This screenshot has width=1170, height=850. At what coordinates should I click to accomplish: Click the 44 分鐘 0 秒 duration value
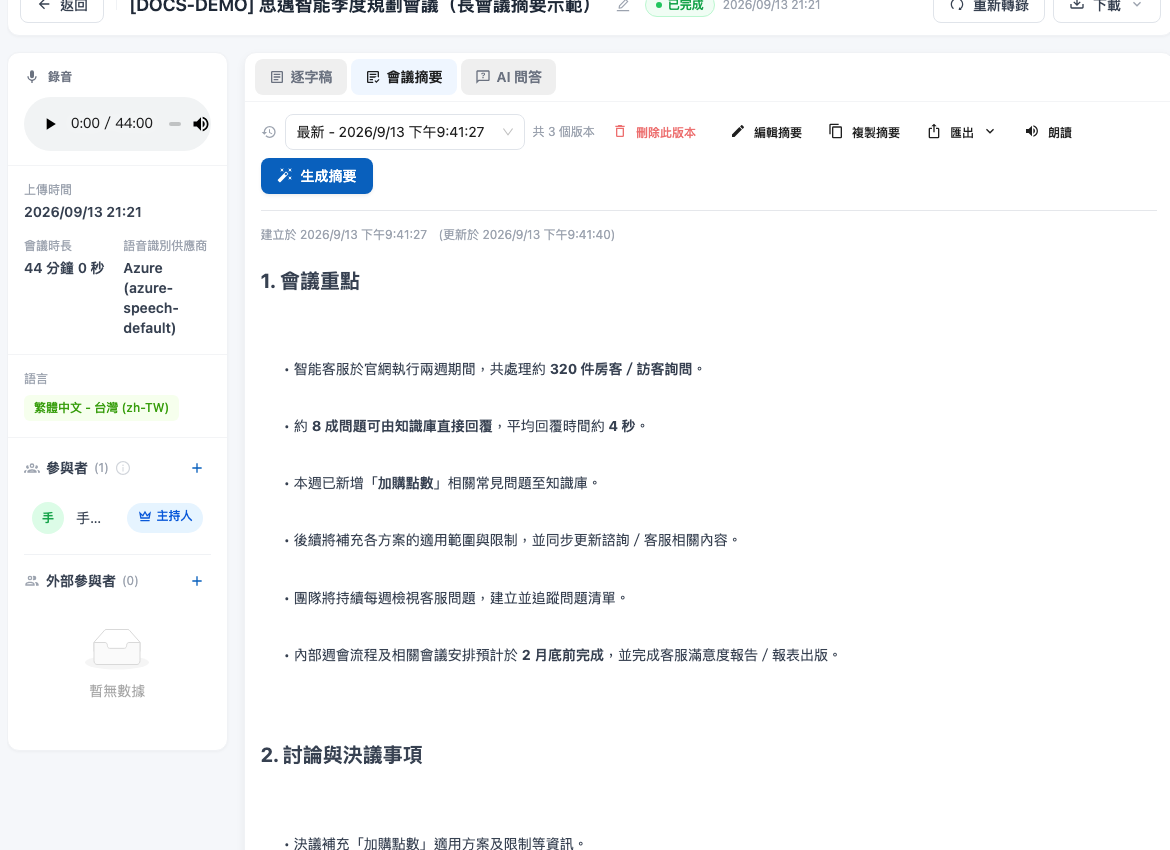pyautogui.click(x=64, y=268)
